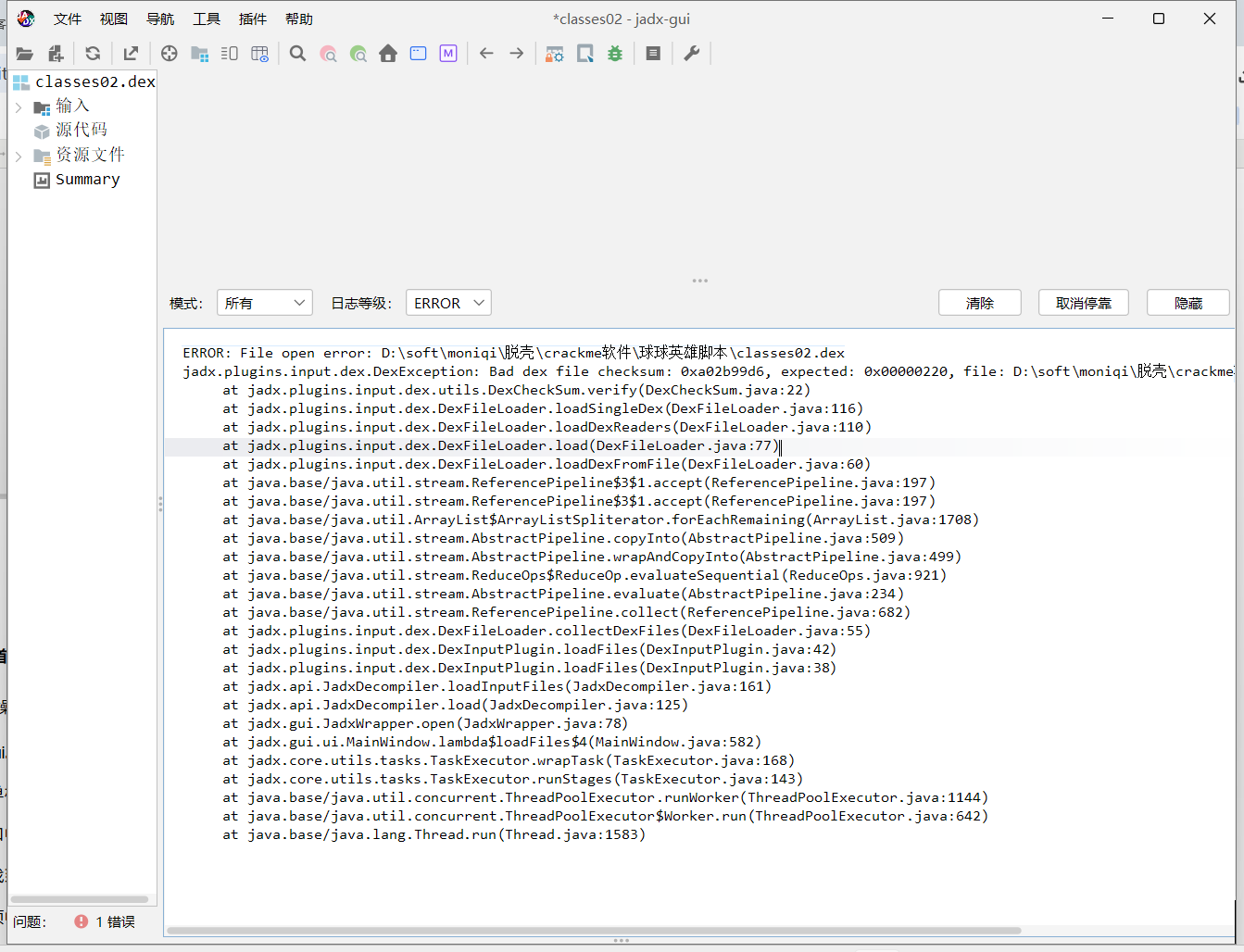Click the DexFileLoader.loadSingleDex stack line
This screenshot has width=1244, height=952.
(543, 408)
